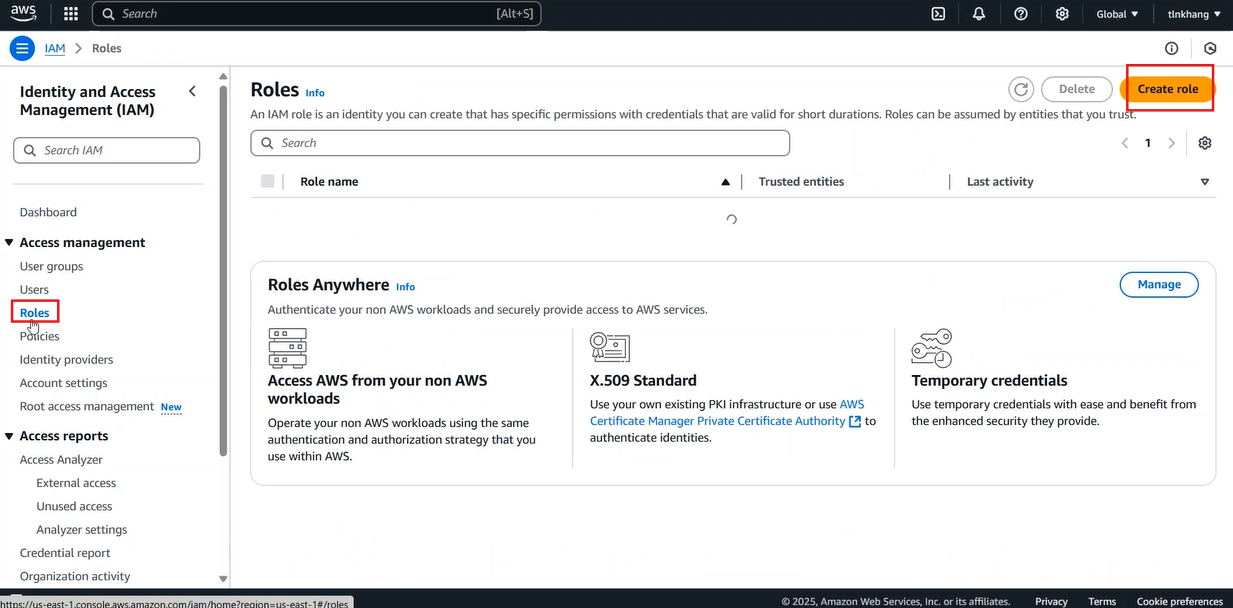The width and height of the screenshot is (1233, 608).
Task: Open the Info link next to Roles heading
Action: tap(315, 93)
